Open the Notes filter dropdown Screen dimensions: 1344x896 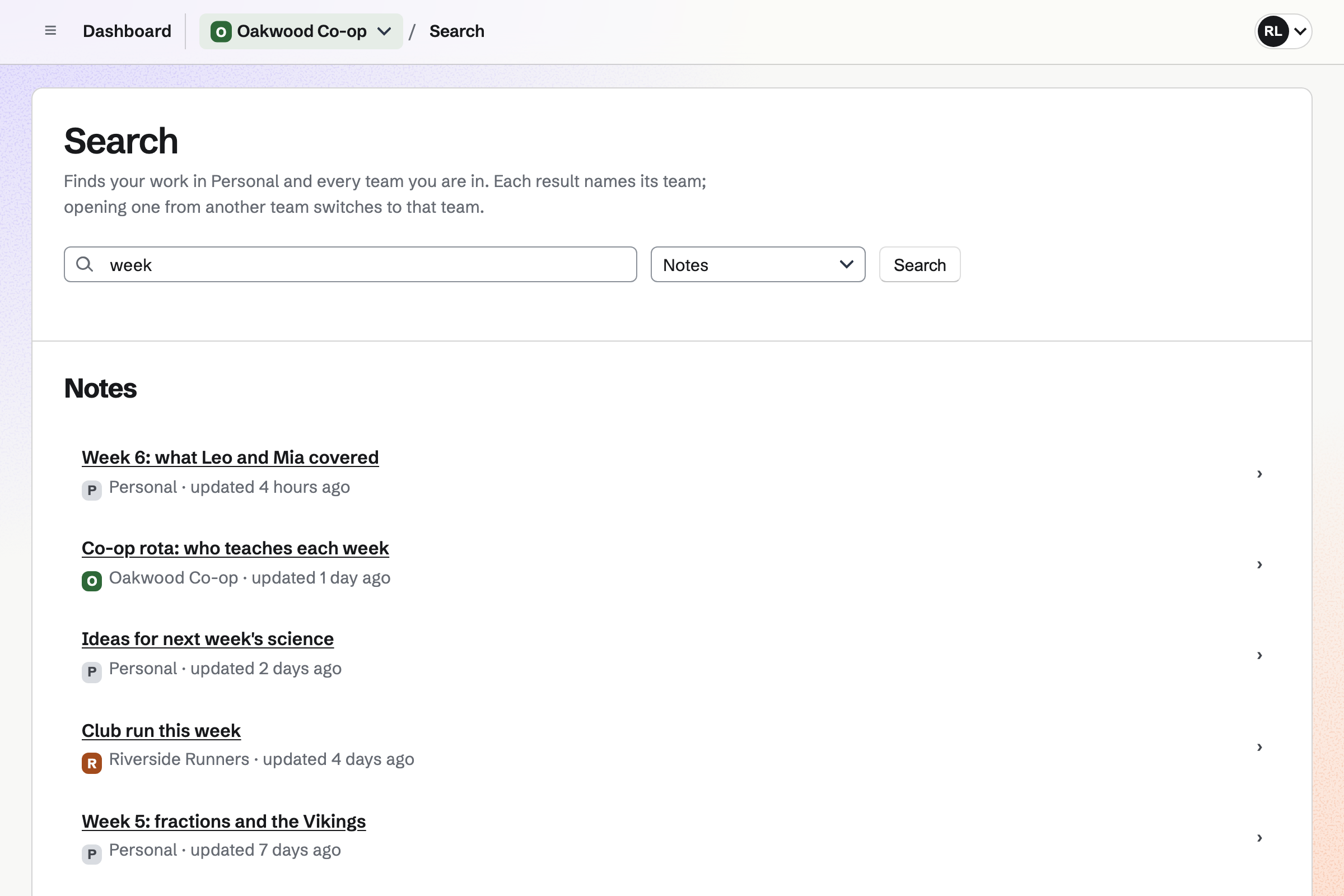(758, 264)
